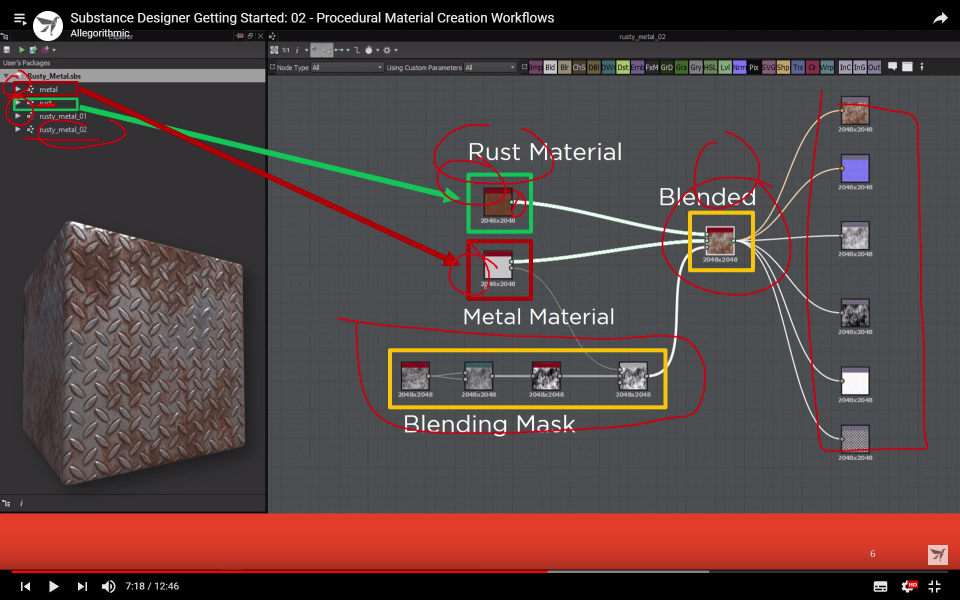The width and height of the screenshot is (960, 600).
Task: Expand the rusty_metal_01 graph arrow
Action: coord(18,116)
